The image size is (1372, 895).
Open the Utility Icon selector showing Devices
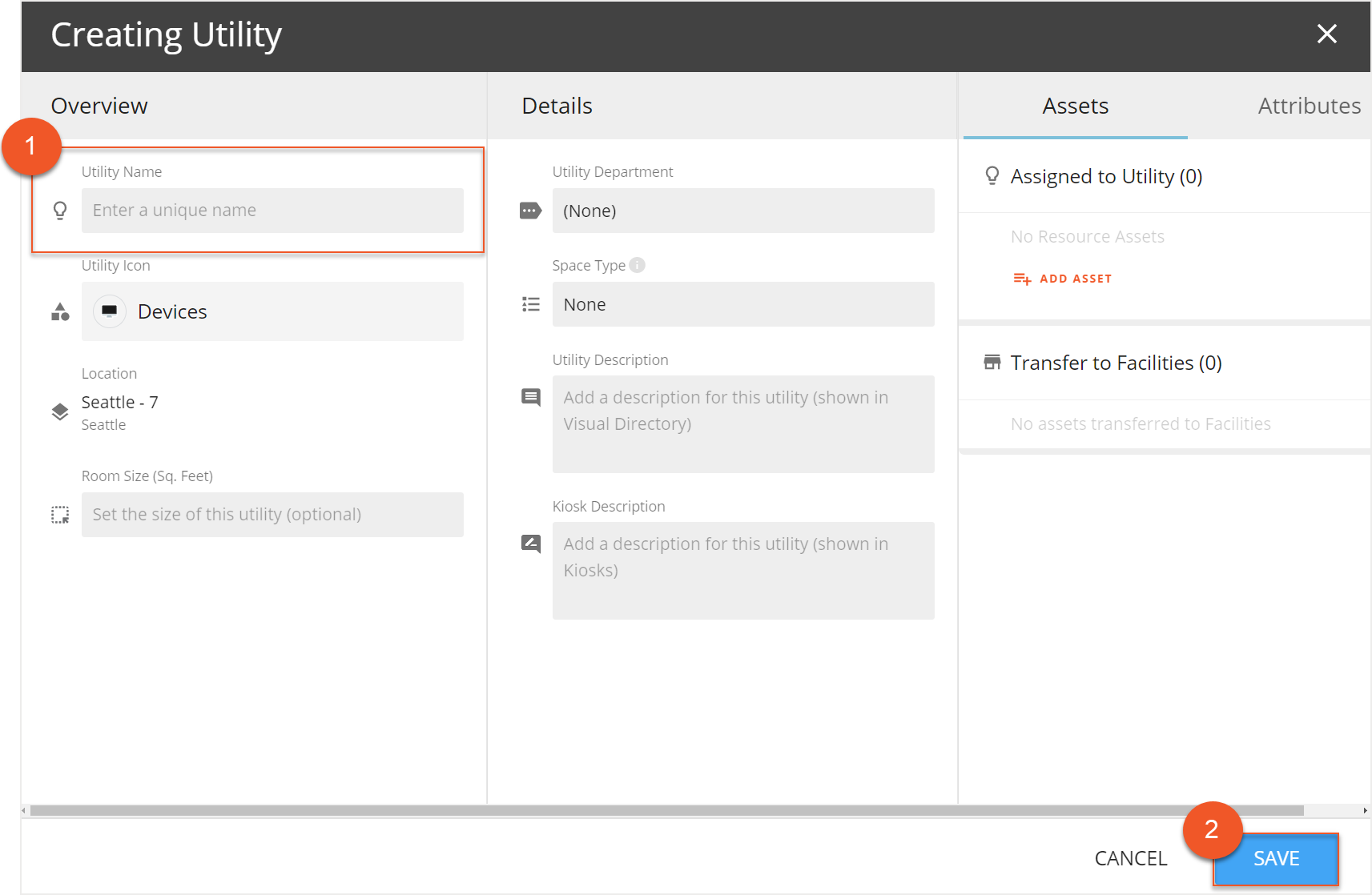pos(272,311)
